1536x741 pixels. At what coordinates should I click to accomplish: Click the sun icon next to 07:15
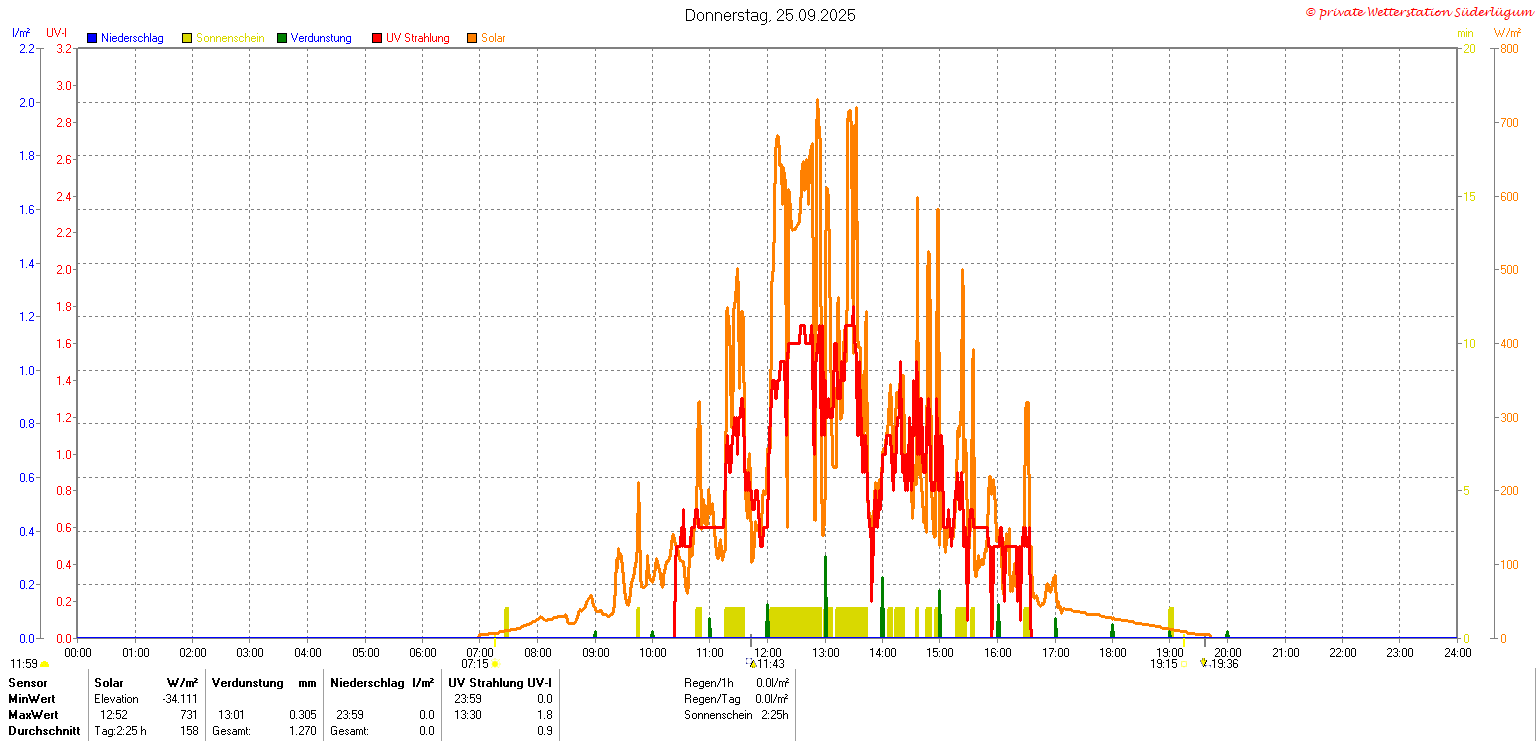pos(494,664)
